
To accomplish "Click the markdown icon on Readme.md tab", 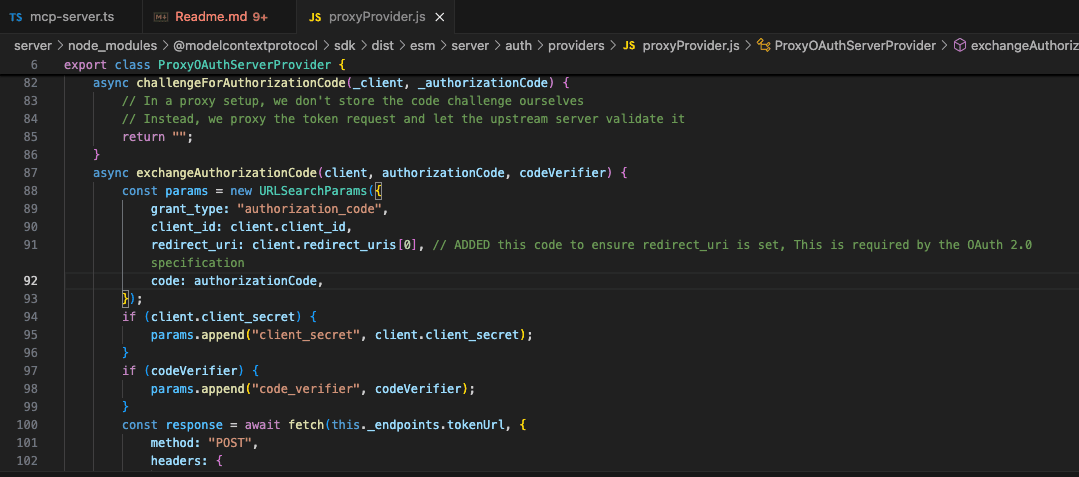I will tap(161, 17).
